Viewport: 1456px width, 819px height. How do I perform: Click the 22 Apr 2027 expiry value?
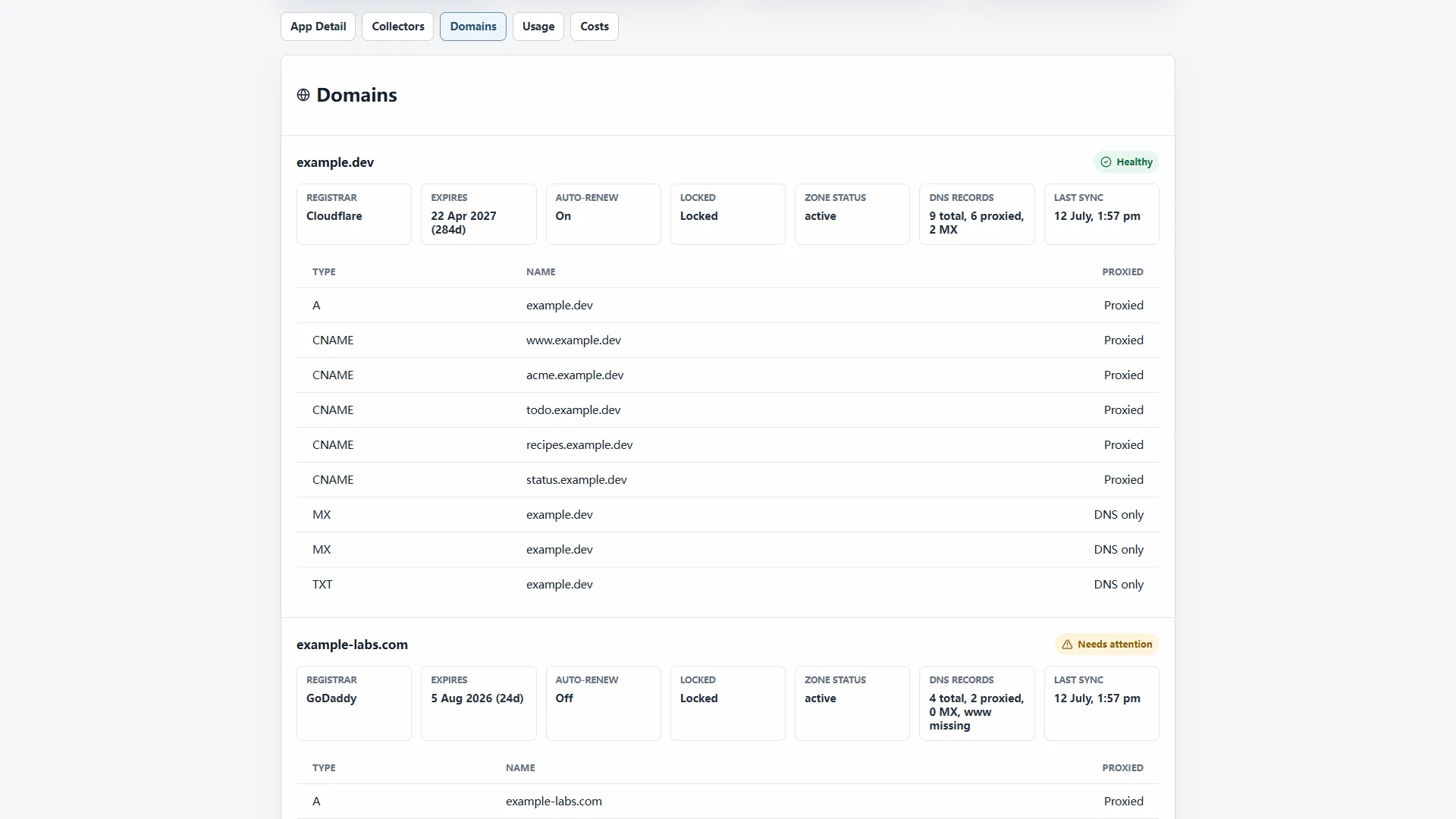(463, 223)
